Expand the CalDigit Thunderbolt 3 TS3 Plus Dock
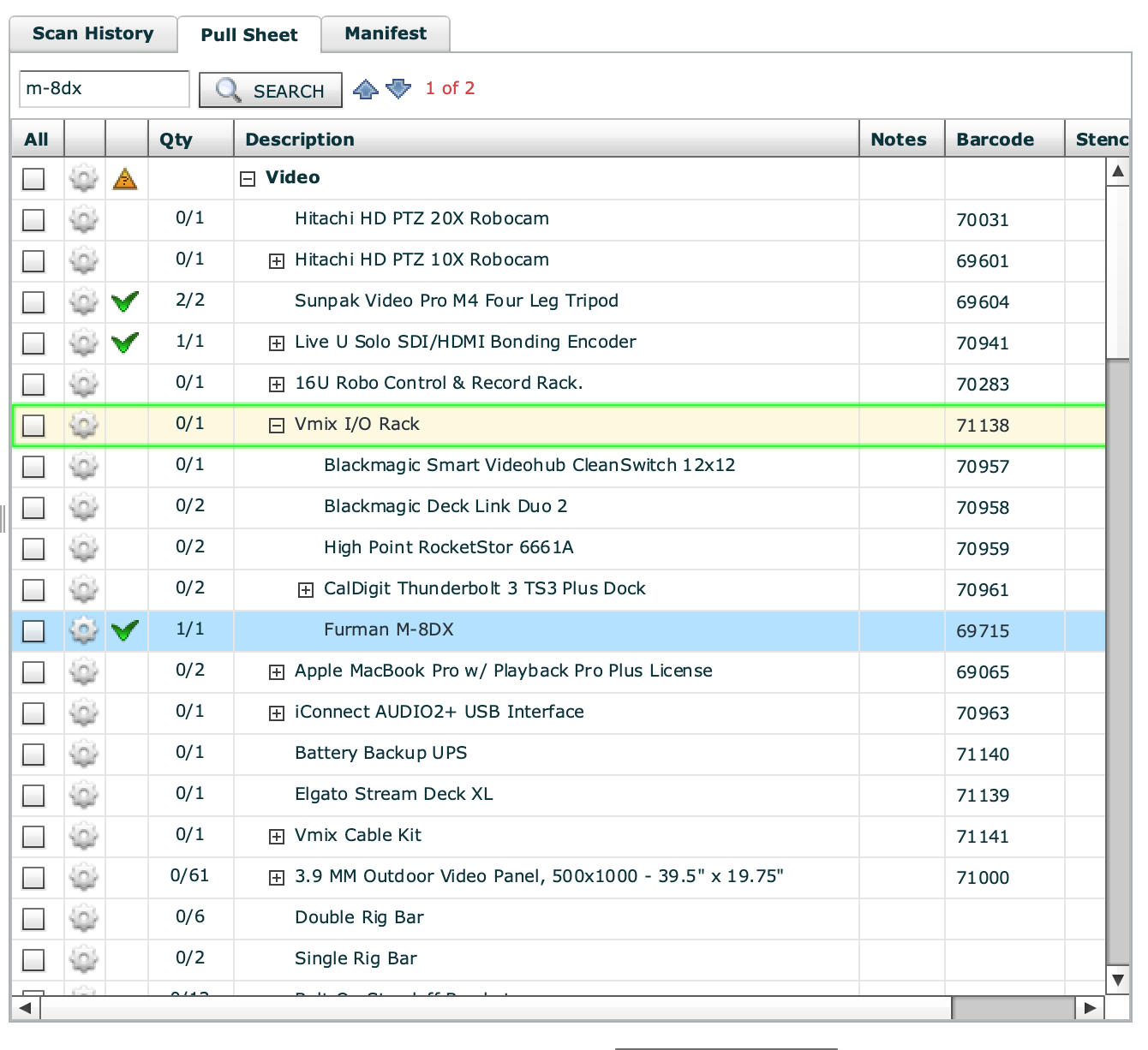 pyautogui.click(x=306, y=590)
